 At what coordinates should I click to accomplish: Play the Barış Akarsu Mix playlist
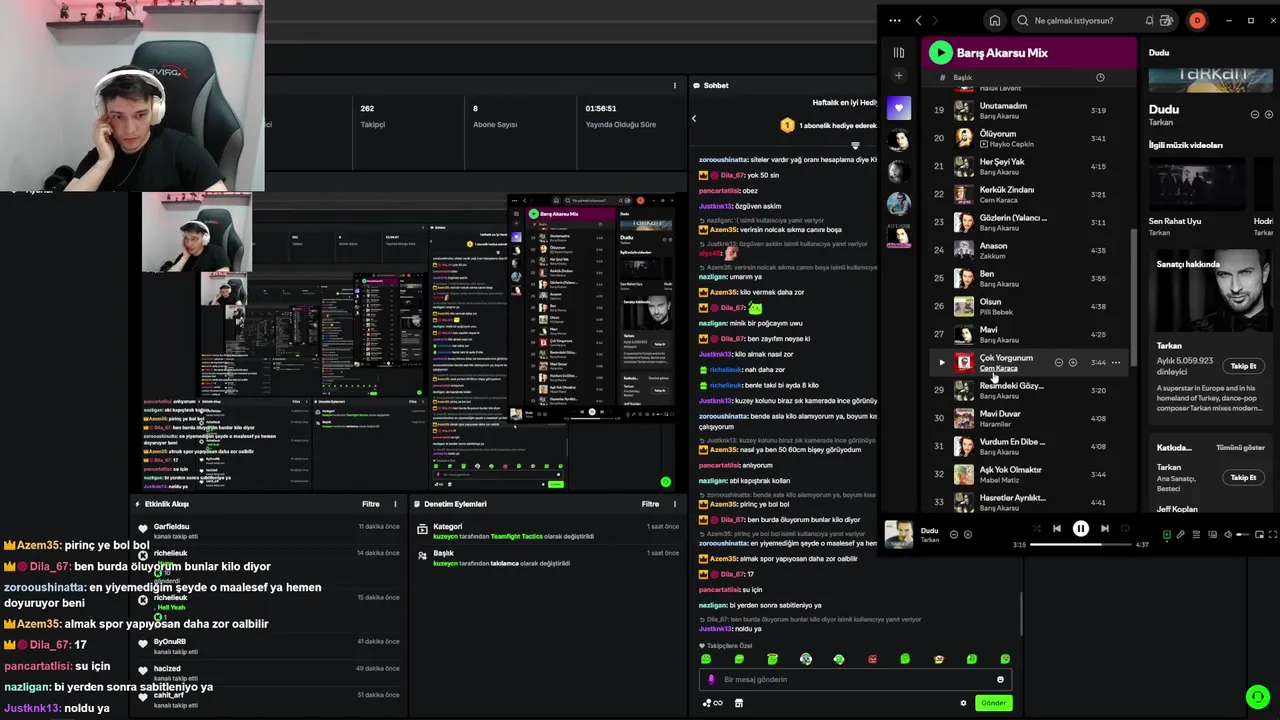tap(939, 52)
